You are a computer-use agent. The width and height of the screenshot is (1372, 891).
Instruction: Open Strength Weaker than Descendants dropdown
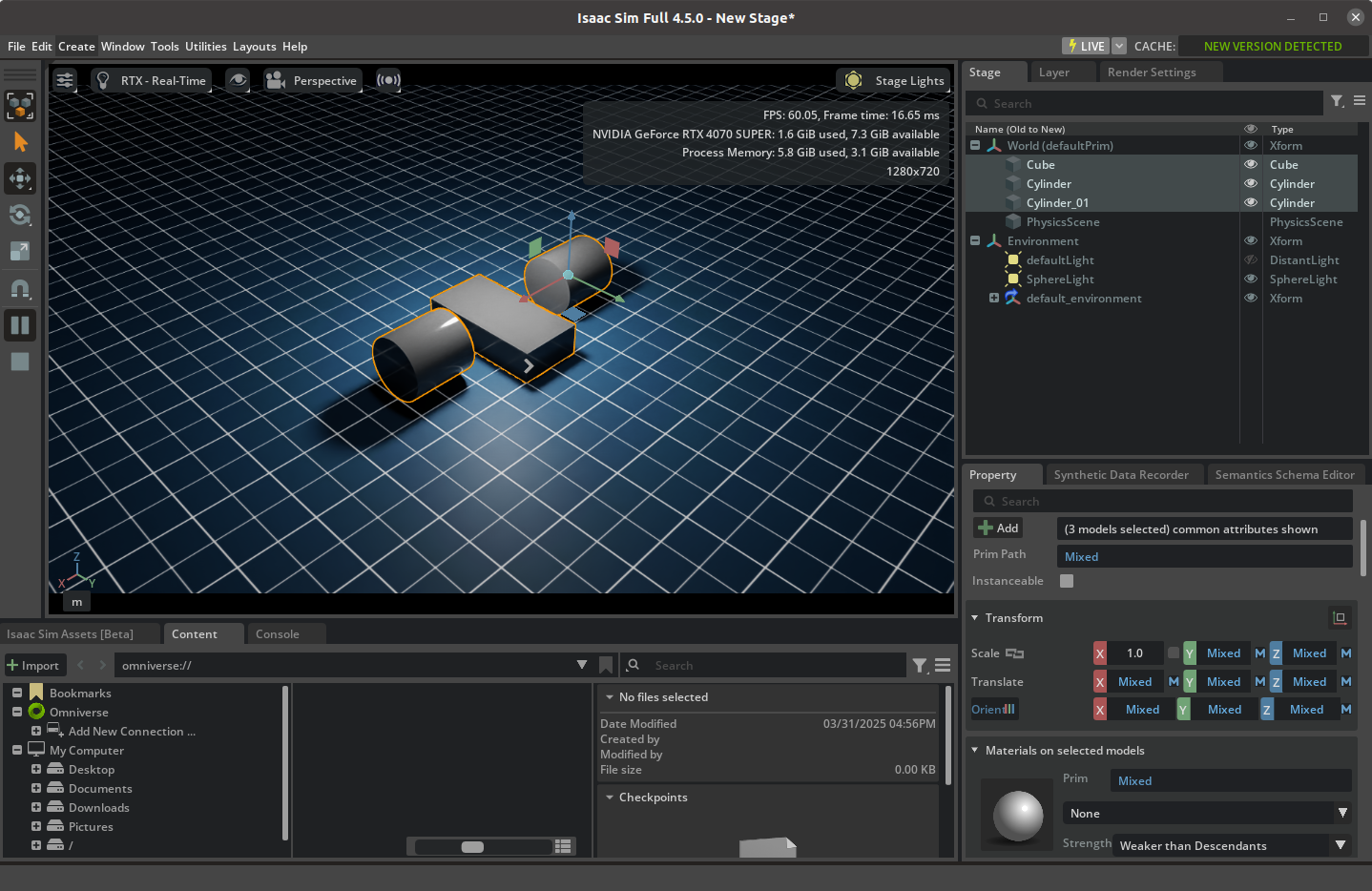tap(1232, 845)
